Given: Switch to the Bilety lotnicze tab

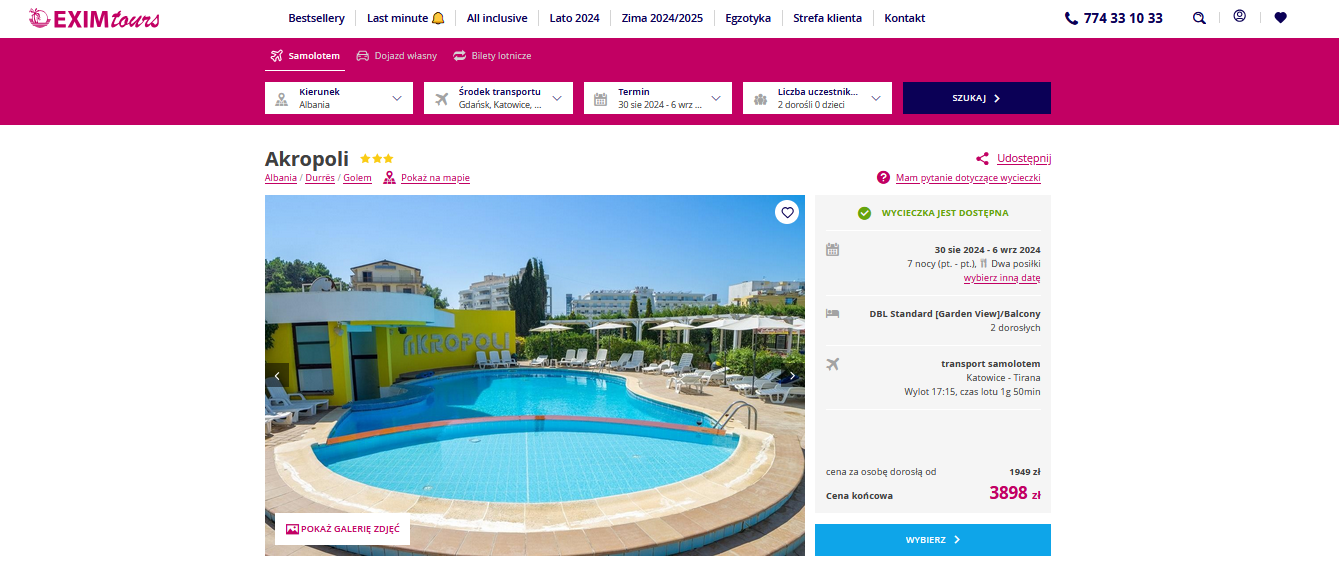Looking at the screenshot, I should 492,56.
